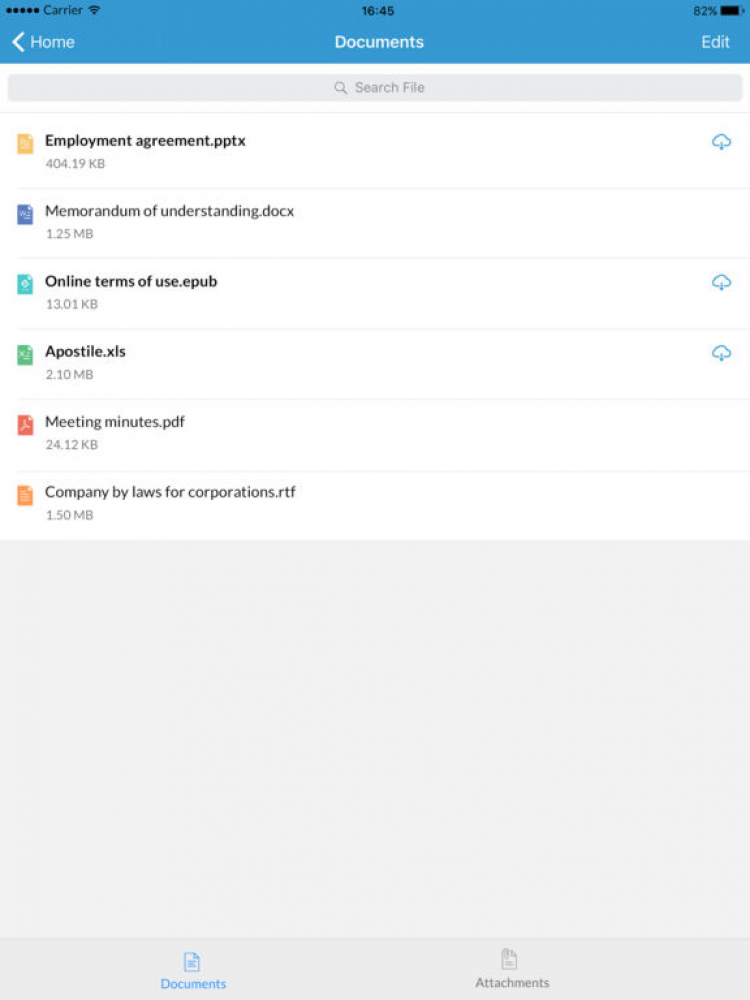Tap the search magnifier icon
This screenshot has width=750, height=1000.
[x=341, y=88]
